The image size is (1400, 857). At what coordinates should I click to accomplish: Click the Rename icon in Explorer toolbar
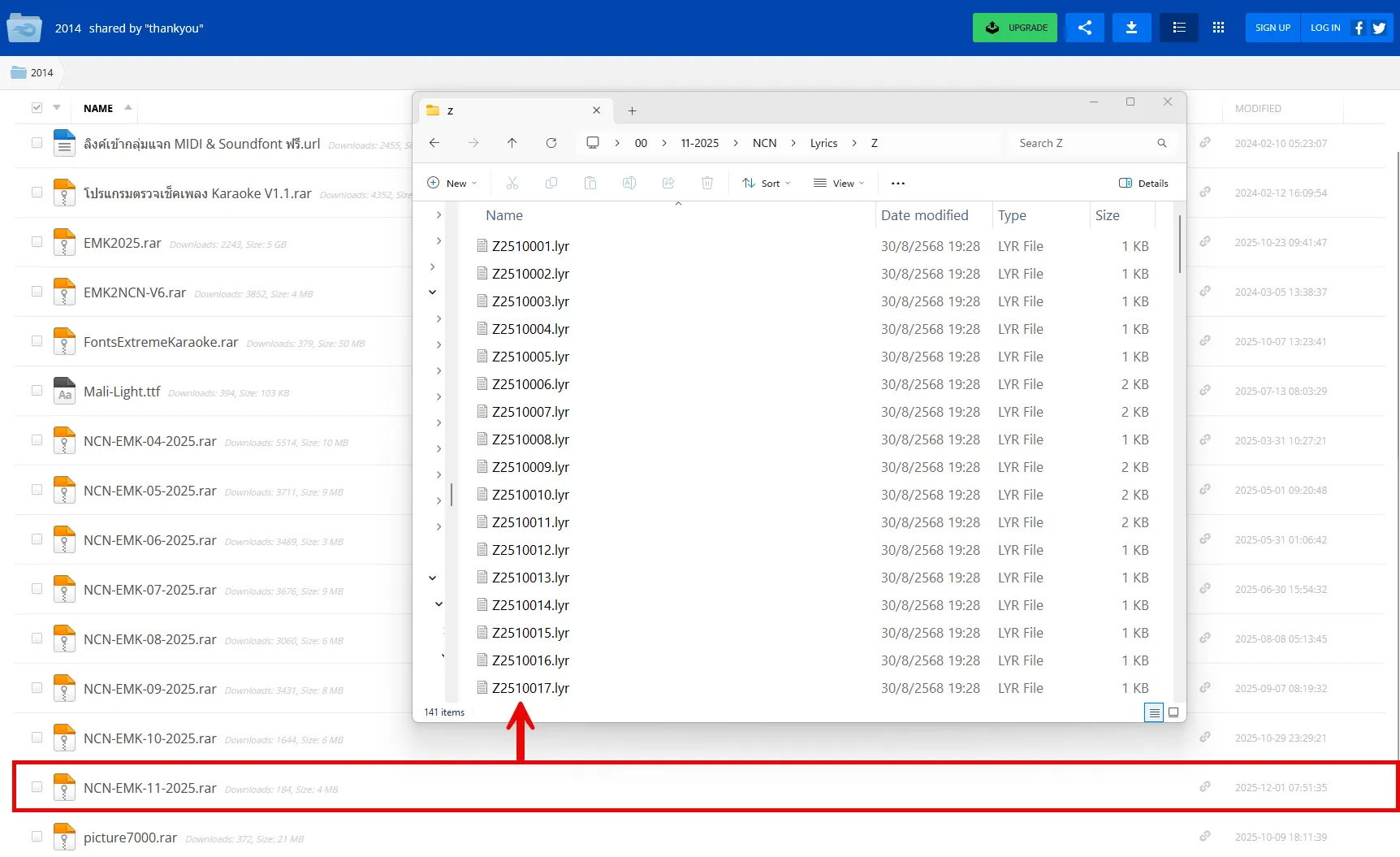tap(629, 183)
